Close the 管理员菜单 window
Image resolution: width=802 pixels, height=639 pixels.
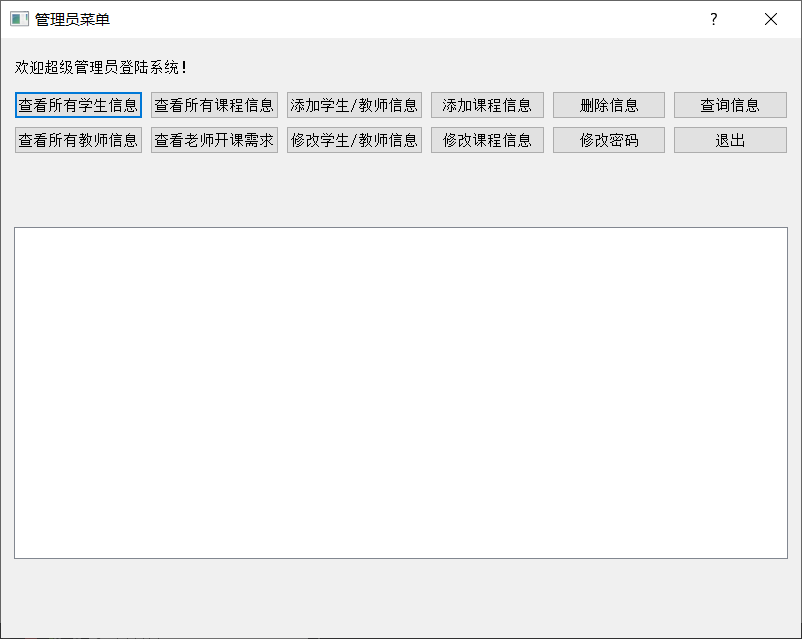771,19
